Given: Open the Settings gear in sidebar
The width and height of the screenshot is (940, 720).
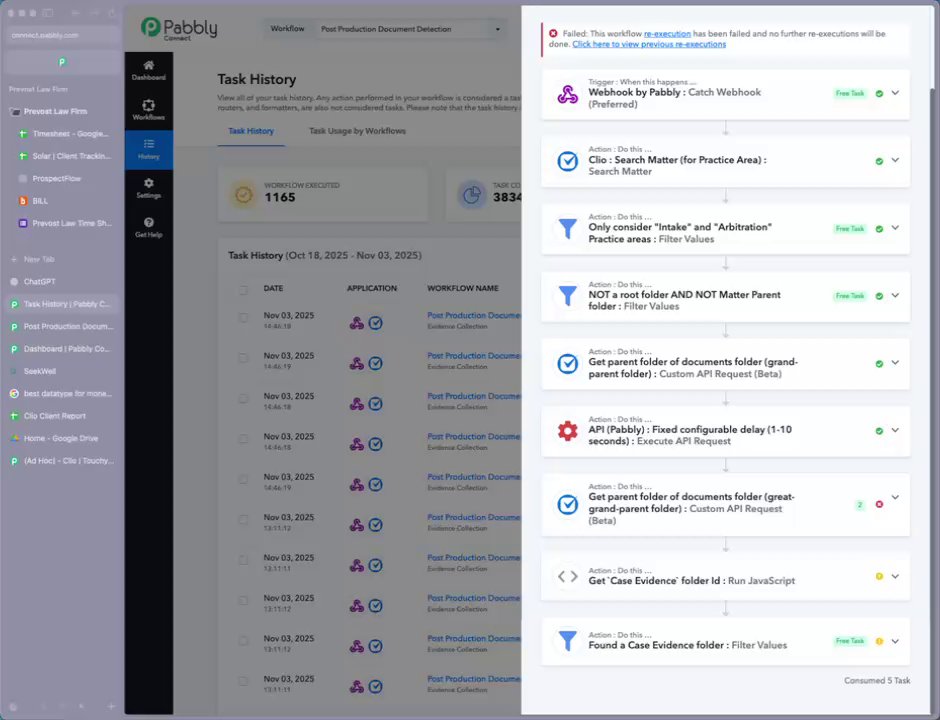Looking at the screenshot, I should point(148,188).
